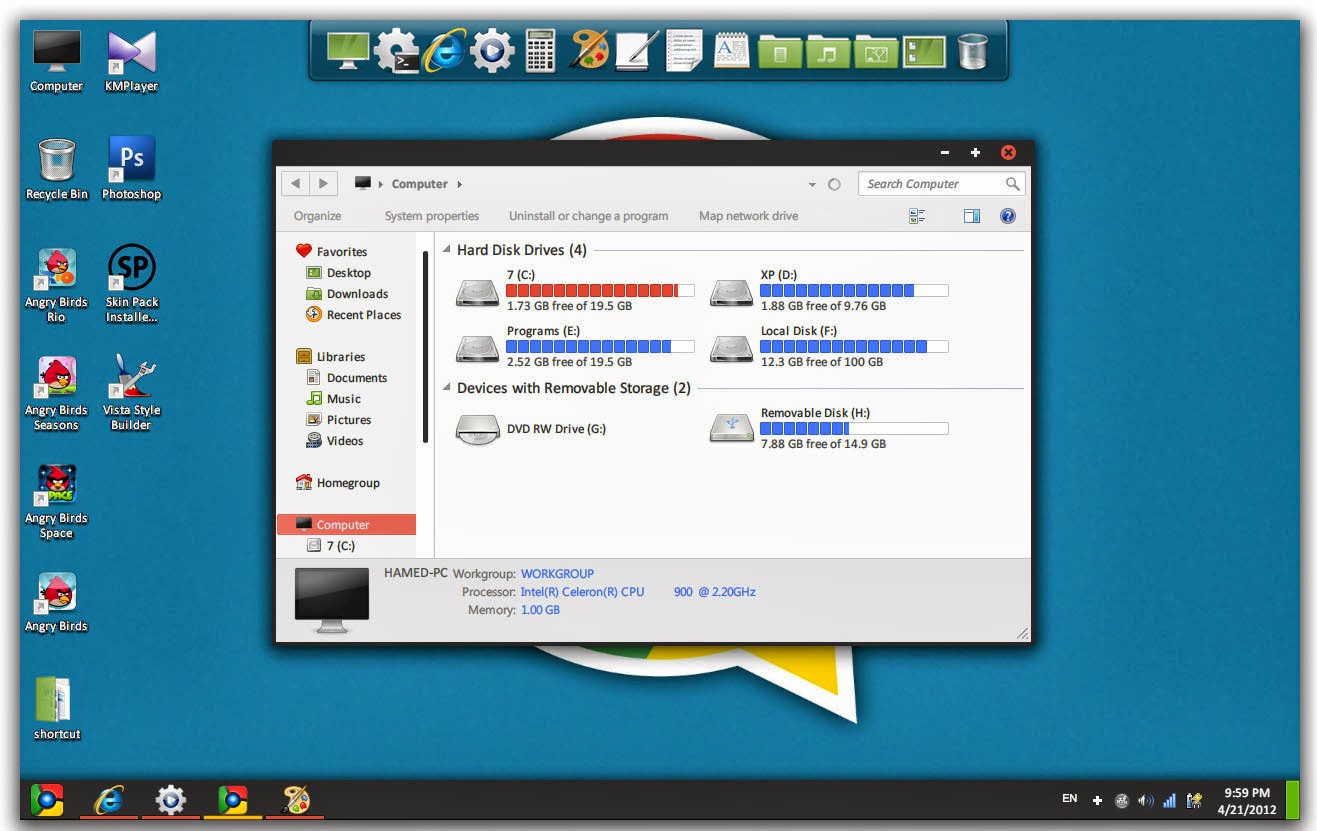Open the green Music folder in dock

point(828,52)
